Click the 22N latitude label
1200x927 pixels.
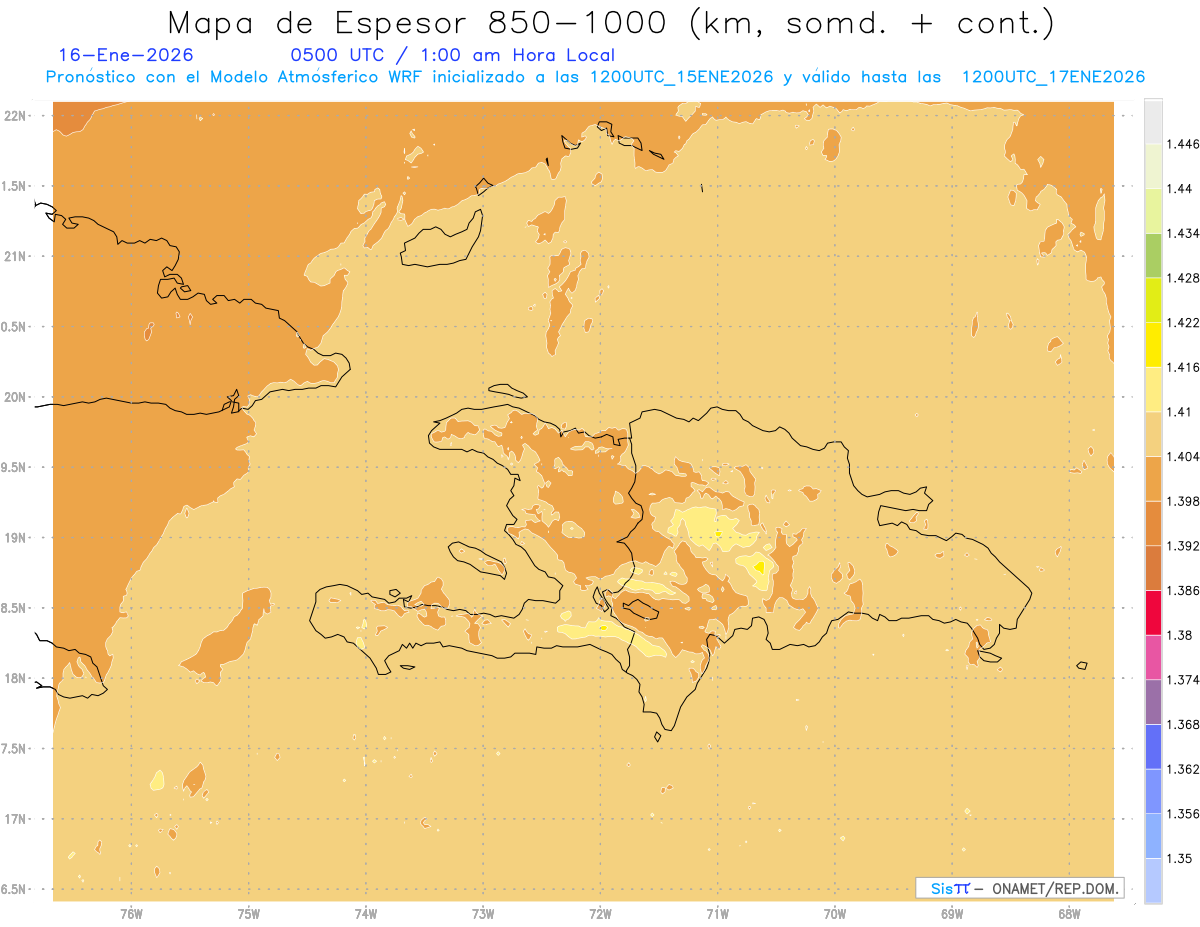pyautogui.click(x=16, y=116)
